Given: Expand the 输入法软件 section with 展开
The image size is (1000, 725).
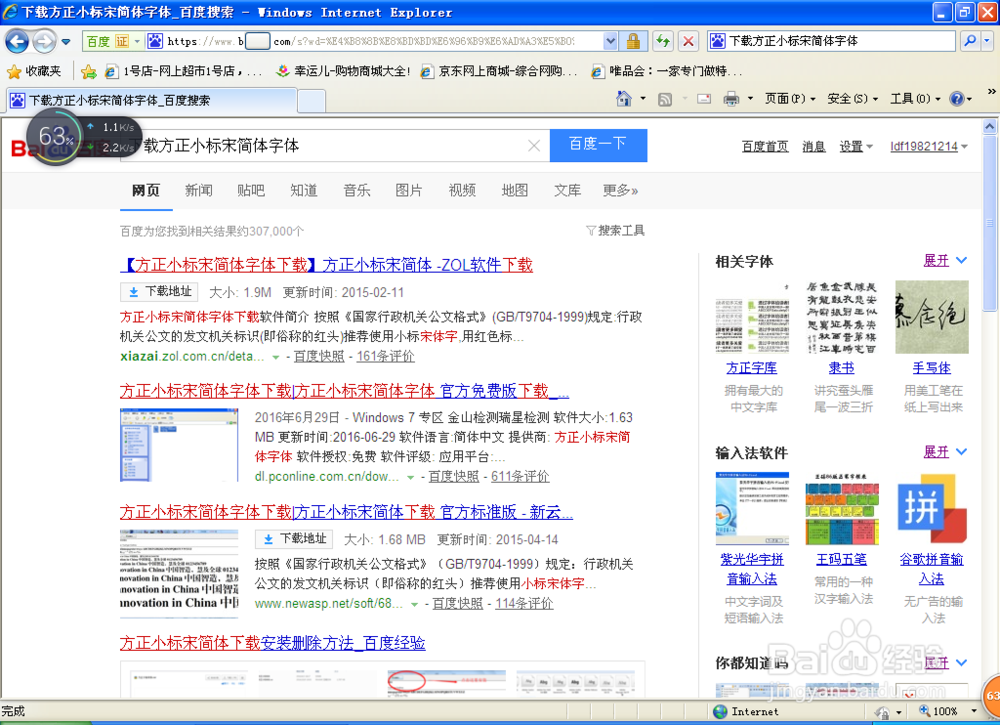Looking at the screenshot, I should [945, 452].
